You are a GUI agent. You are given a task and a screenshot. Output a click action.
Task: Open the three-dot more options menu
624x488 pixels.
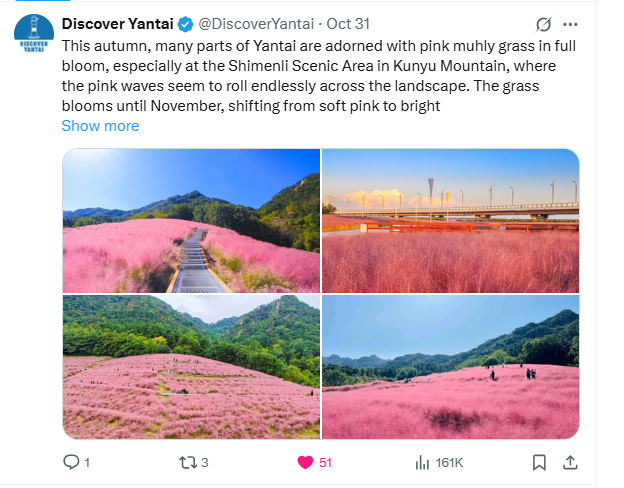(570, 24)
